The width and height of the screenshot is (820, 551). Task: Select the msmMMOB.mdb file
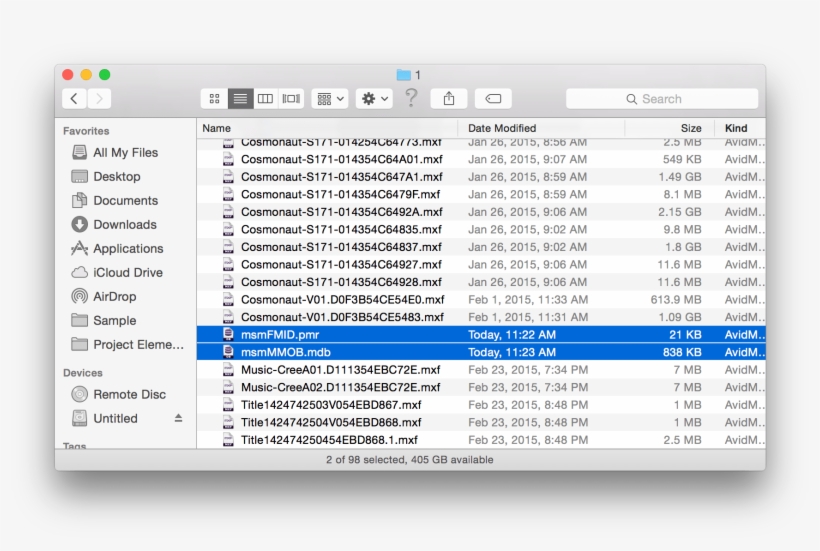481,352
